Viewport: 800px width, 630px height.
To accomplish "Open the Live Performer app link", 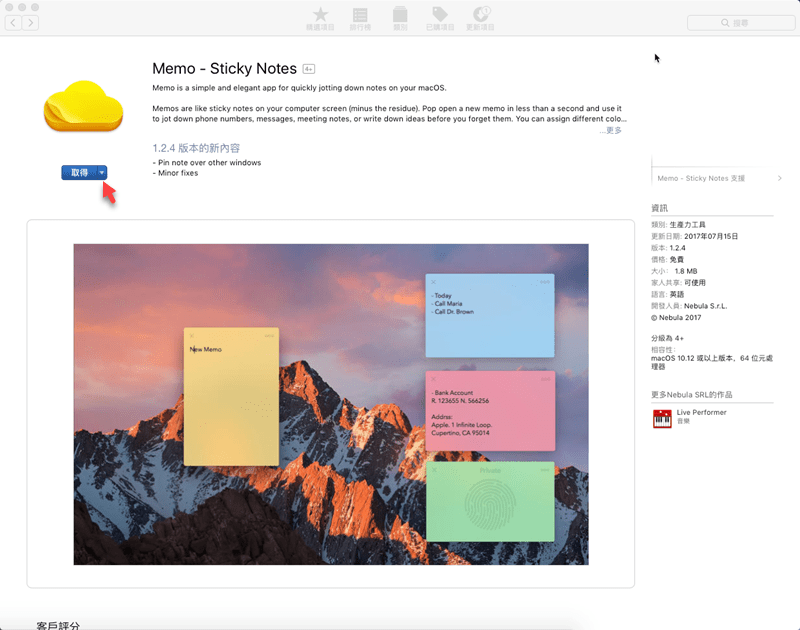I will click(x=701, y=412).
